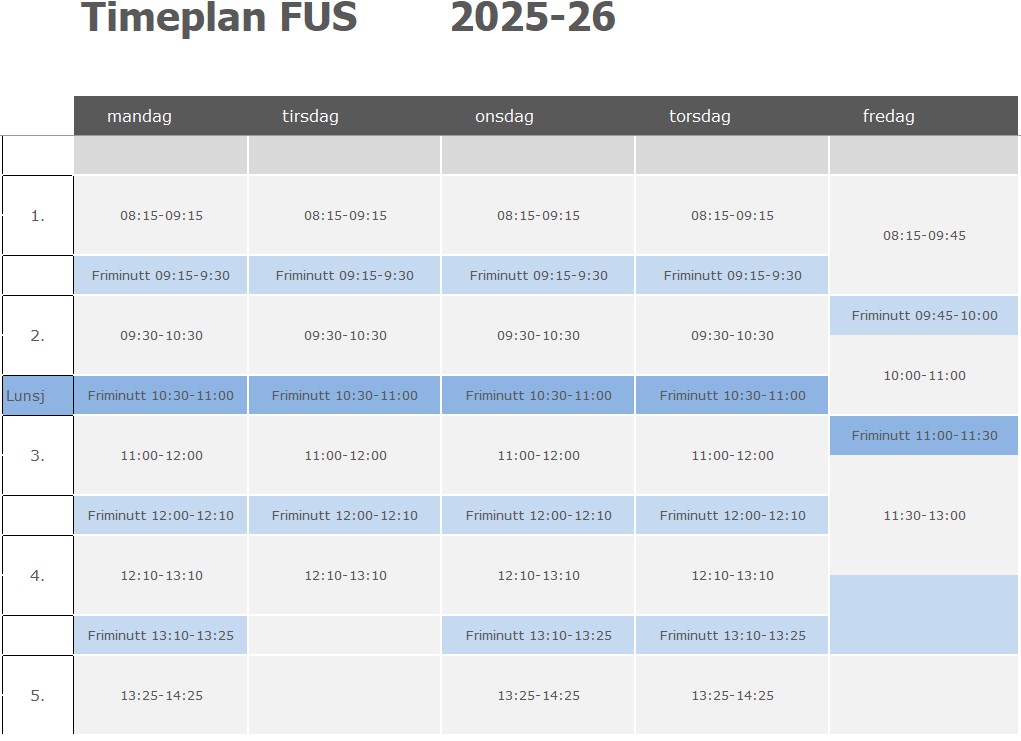Click fredag 08:15-09:45 cell
The width and height of the screenshot is (1021, 741).
point(924,236)
